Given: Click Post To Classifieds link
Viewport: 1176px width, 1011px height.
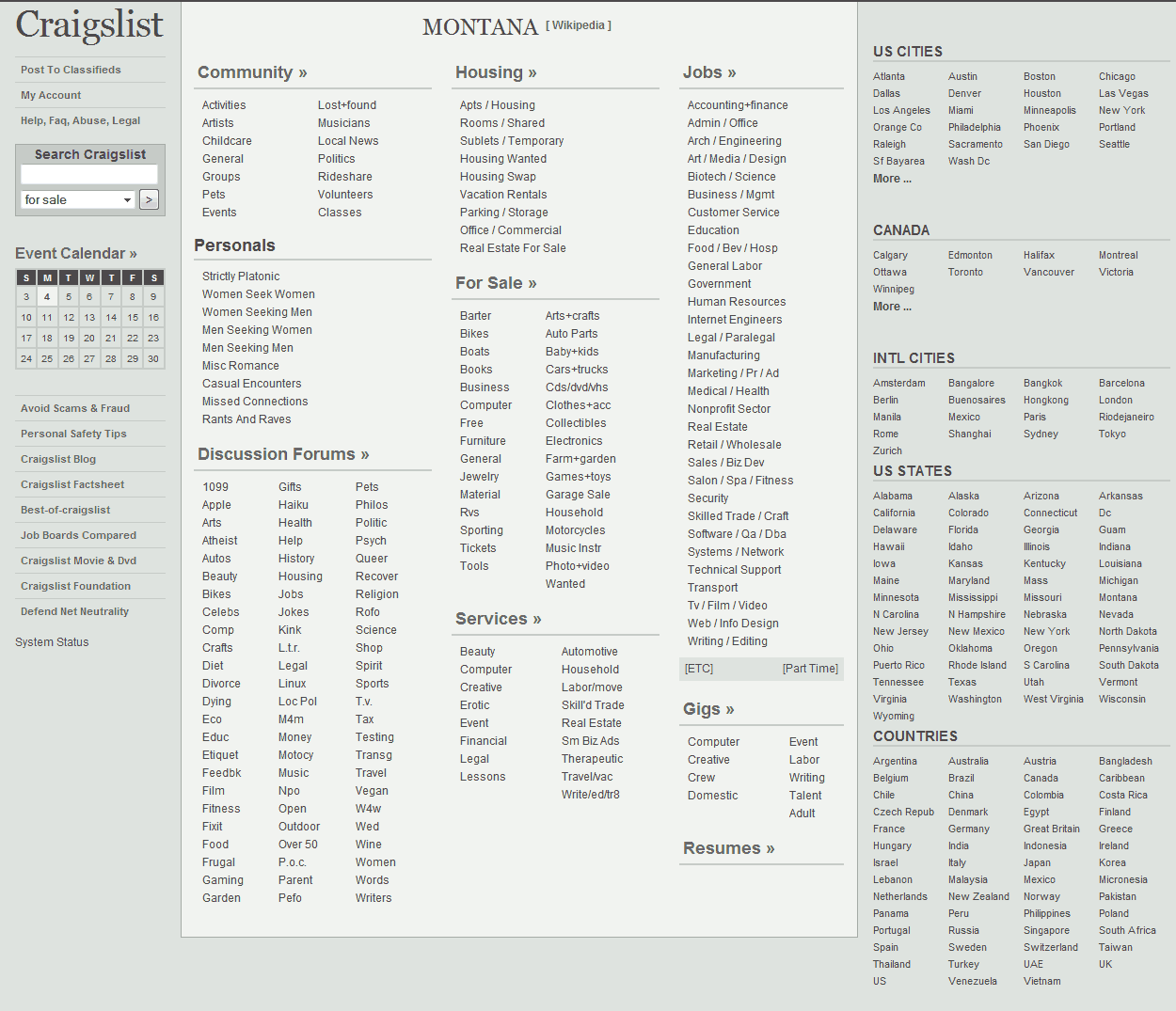Looking at the screenshot, I should click(71, 70).
